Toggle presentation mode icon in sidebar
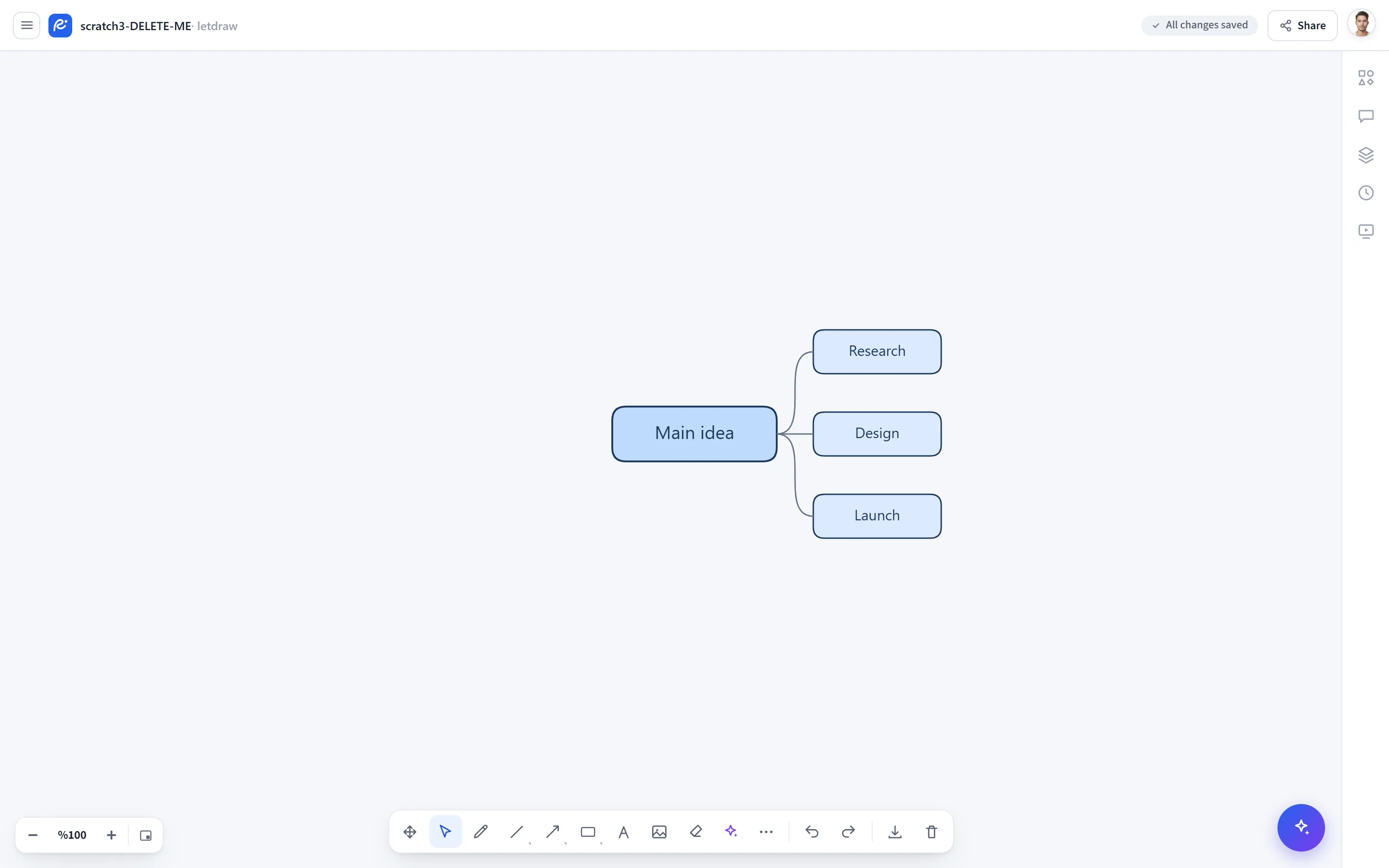1389x868 pixels. click(x=1366, y=231)
